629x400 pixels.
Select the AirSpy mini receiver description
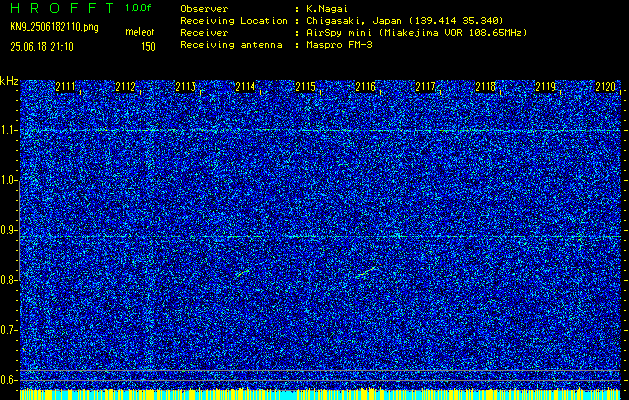(x=416, y=33)
